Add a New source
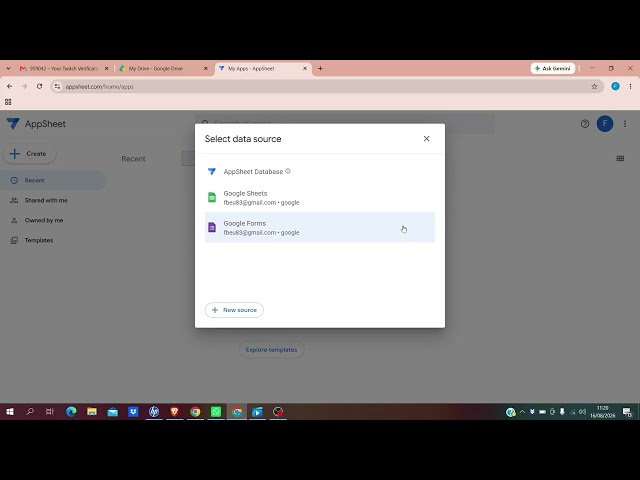This screenshot has width=640, height=480. (234, 310)
